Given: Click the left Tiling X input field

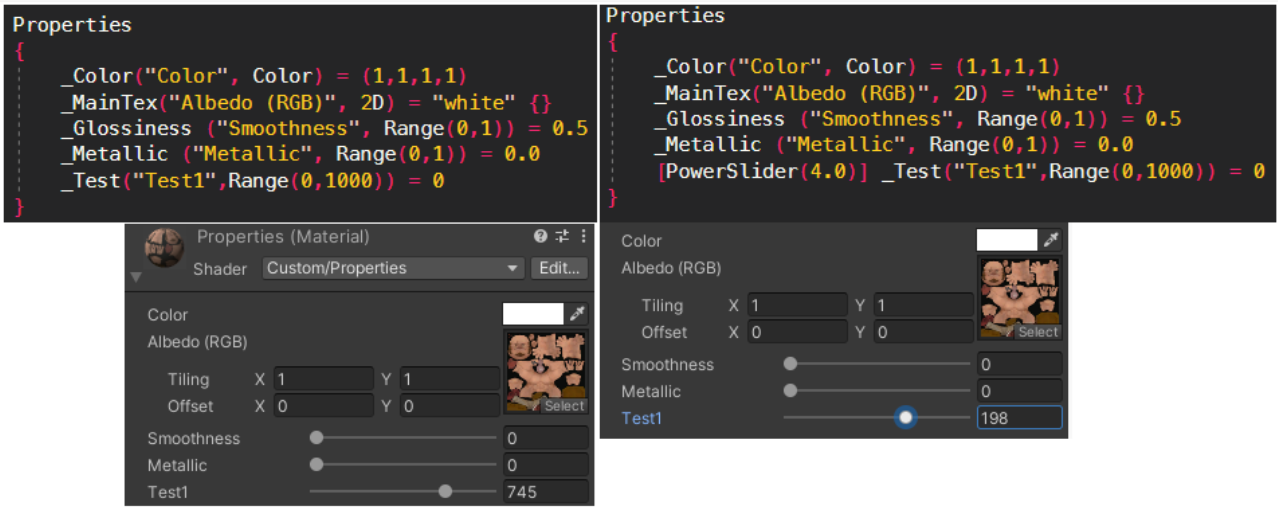Looking at the screenshot, I should tap(323, 379).
